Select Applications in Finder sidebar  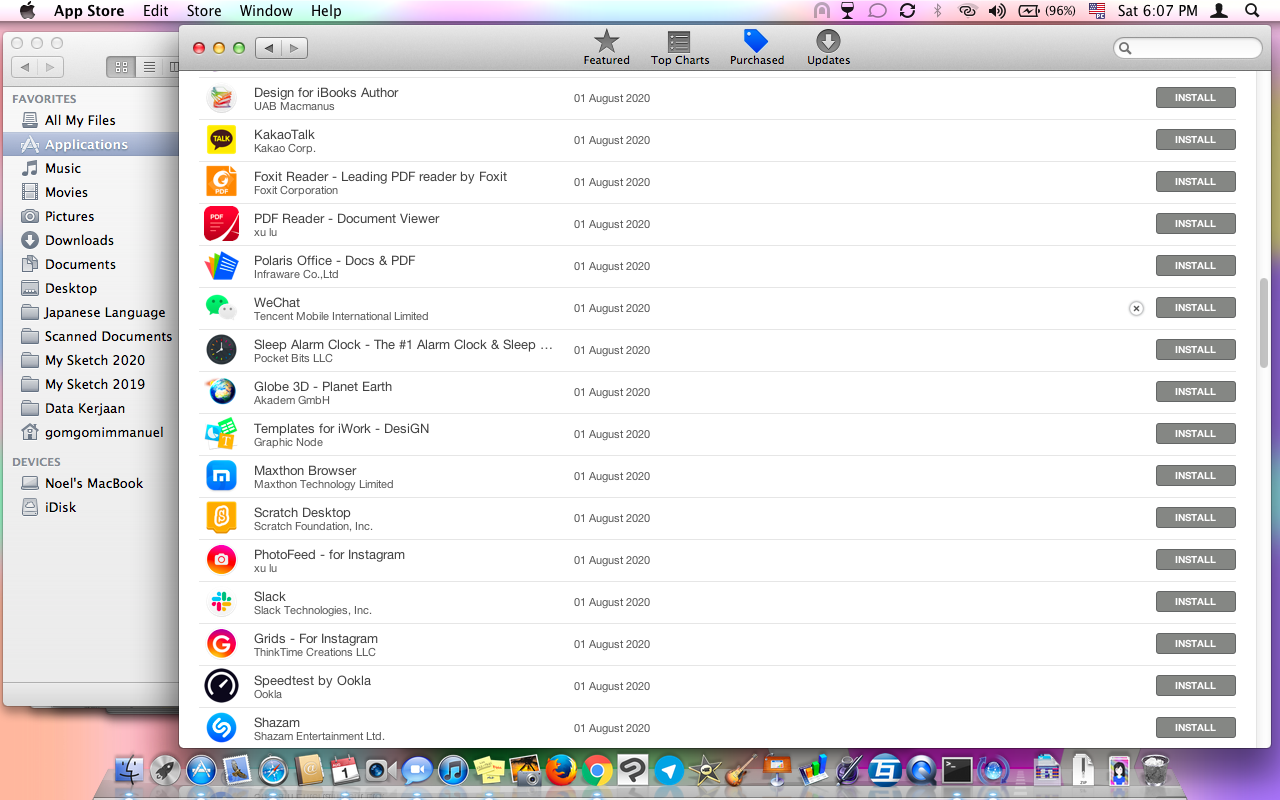point(91,144)
